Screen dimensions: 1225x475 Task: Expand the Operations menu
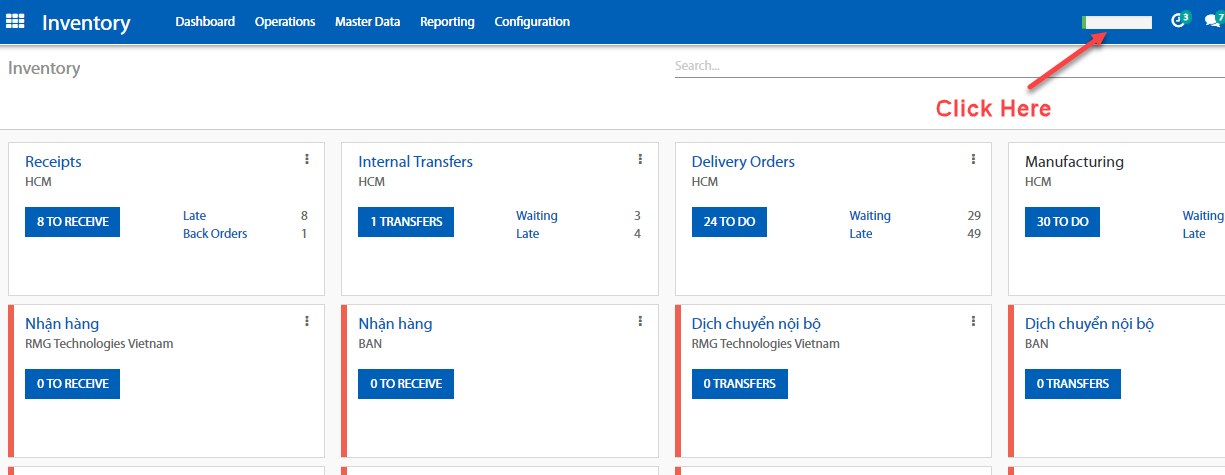pyautogui.click(x=284, y=22)
